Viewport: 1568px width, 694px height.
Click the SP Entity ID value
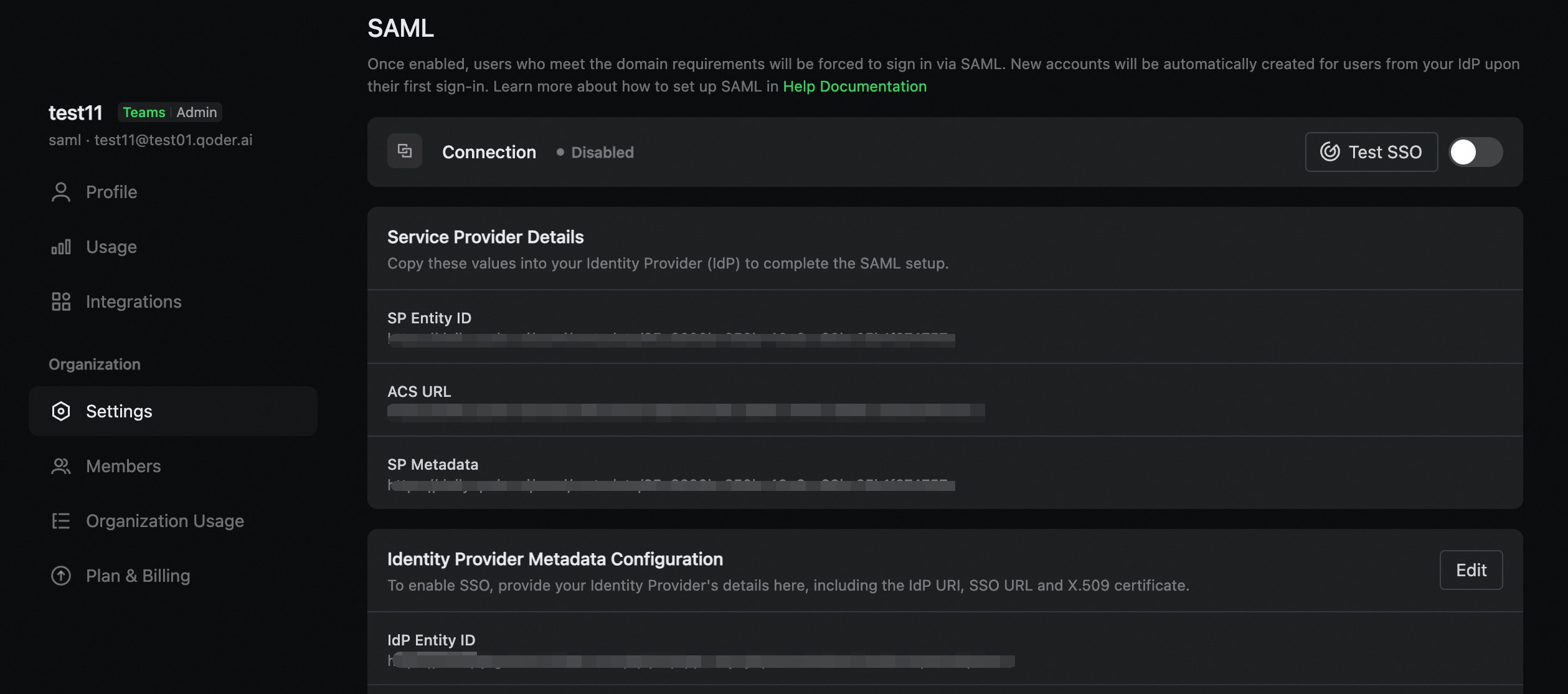pos(671,340)
